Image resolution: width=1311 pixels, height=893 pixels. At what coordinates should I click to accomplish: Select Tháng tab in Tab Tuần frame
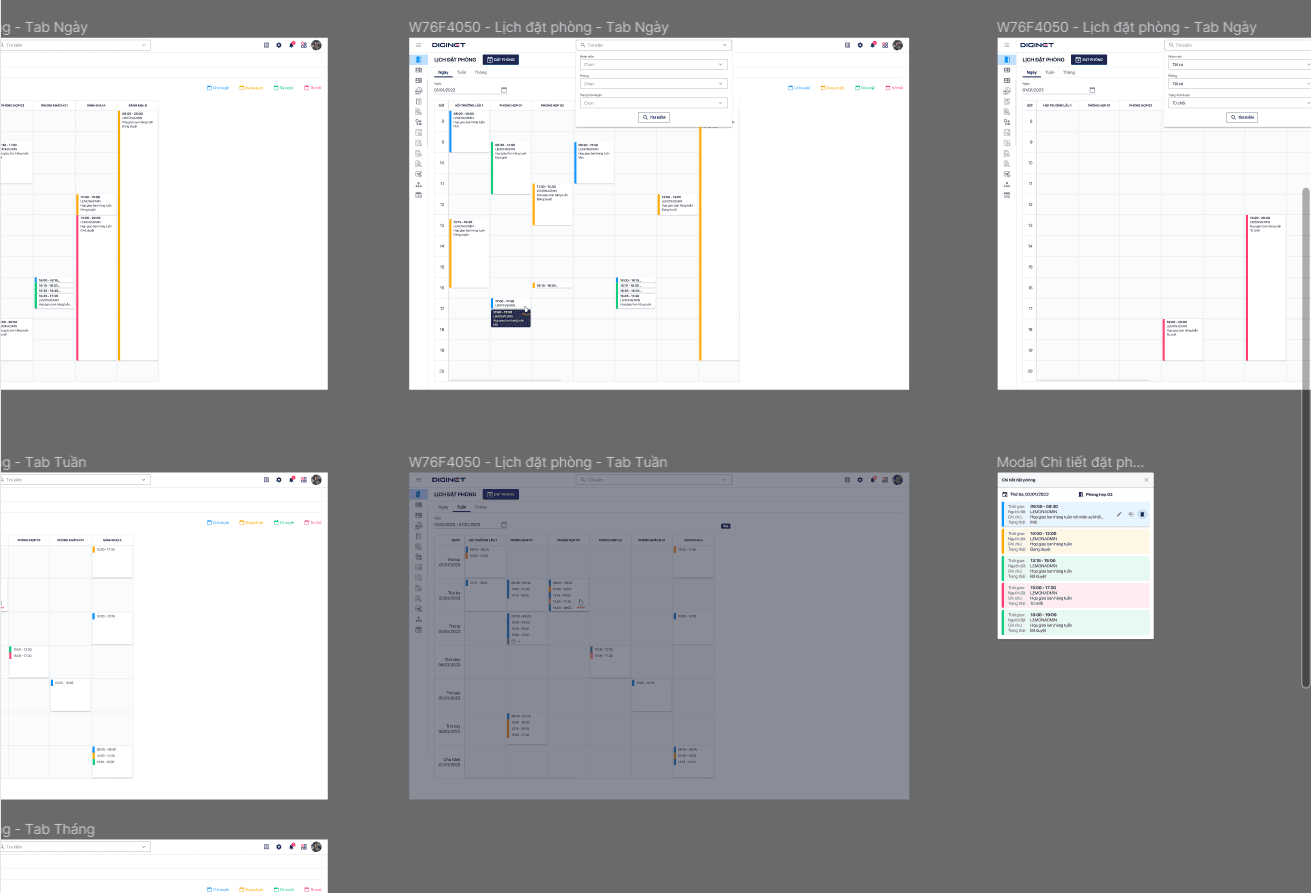[x=480, y=507]
